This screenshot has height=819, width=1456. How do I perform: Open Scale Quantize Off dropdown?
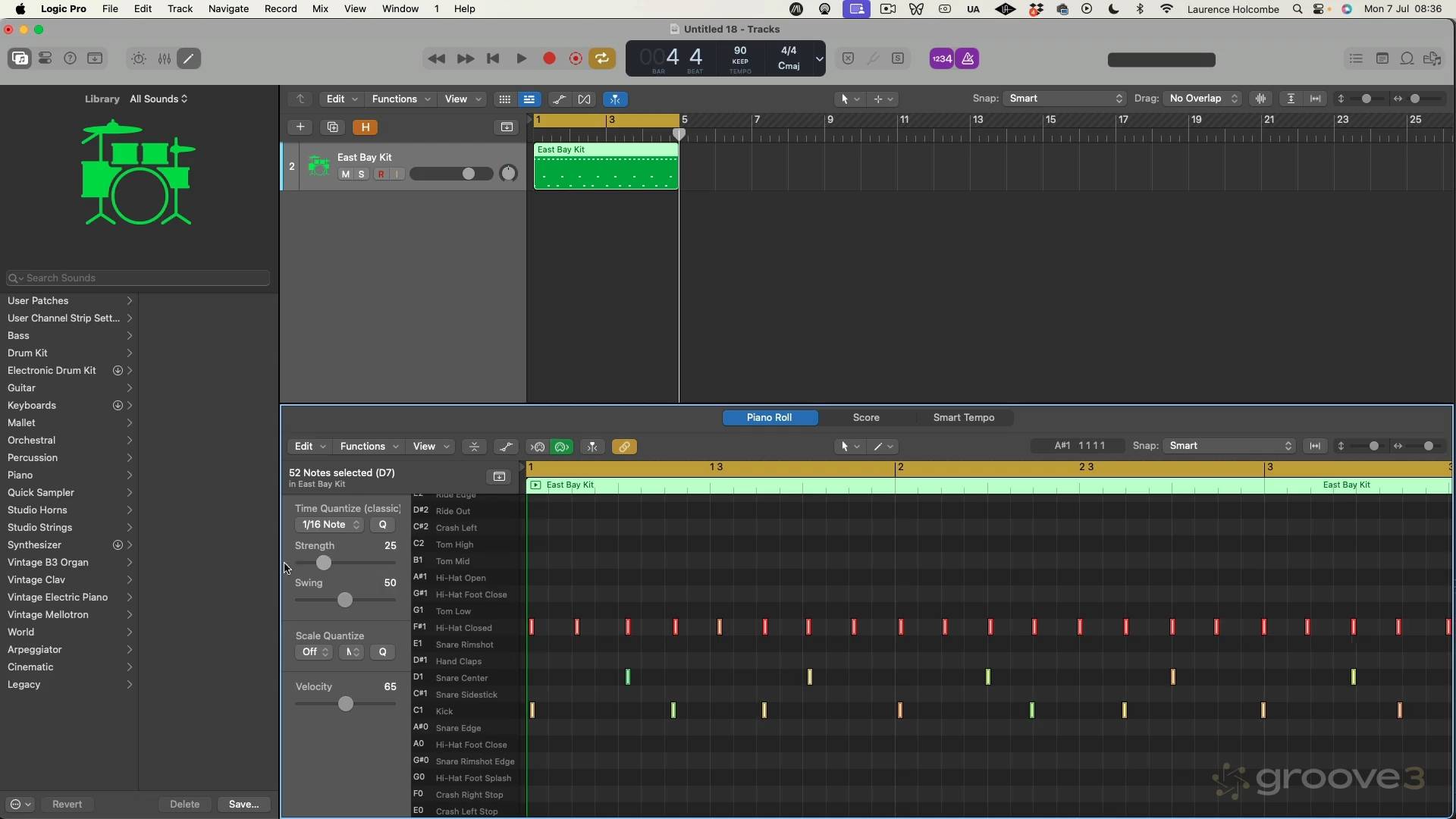[x=314, y=652]
